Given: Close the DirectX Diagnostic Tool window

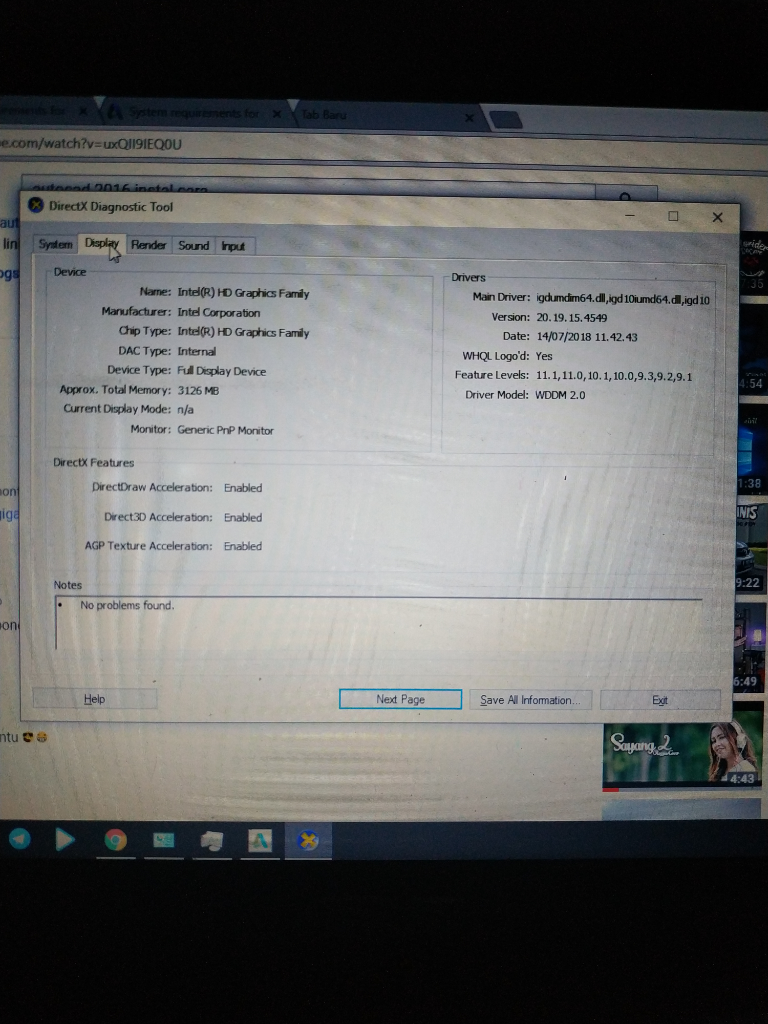Looking at the screenshot, I should (x=717, y=217).
